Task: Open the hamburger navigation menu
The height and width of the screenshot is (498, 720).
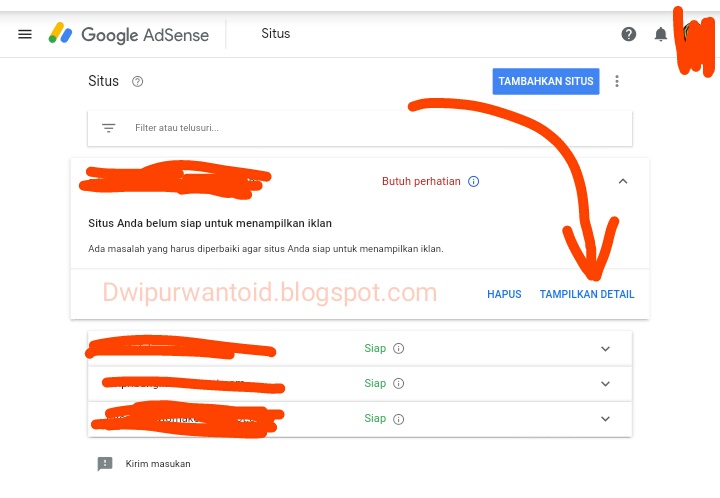Action: pos(25,34)
